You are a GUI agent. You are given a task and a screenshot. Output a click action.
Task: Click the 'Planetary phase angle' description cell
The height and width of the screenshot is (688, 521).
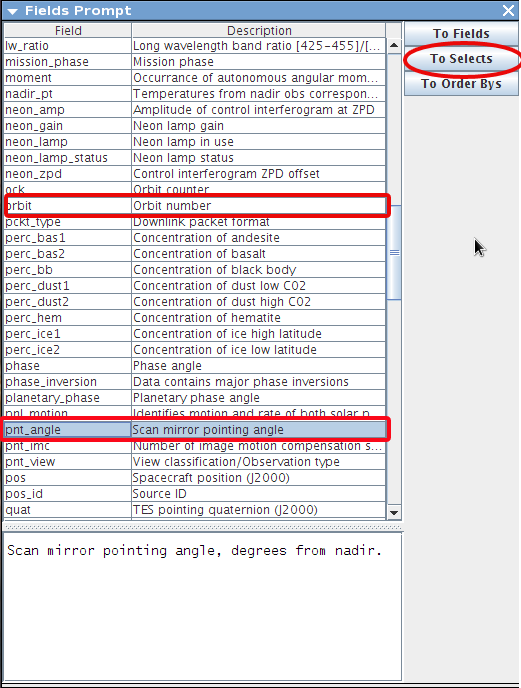point(259,398)
